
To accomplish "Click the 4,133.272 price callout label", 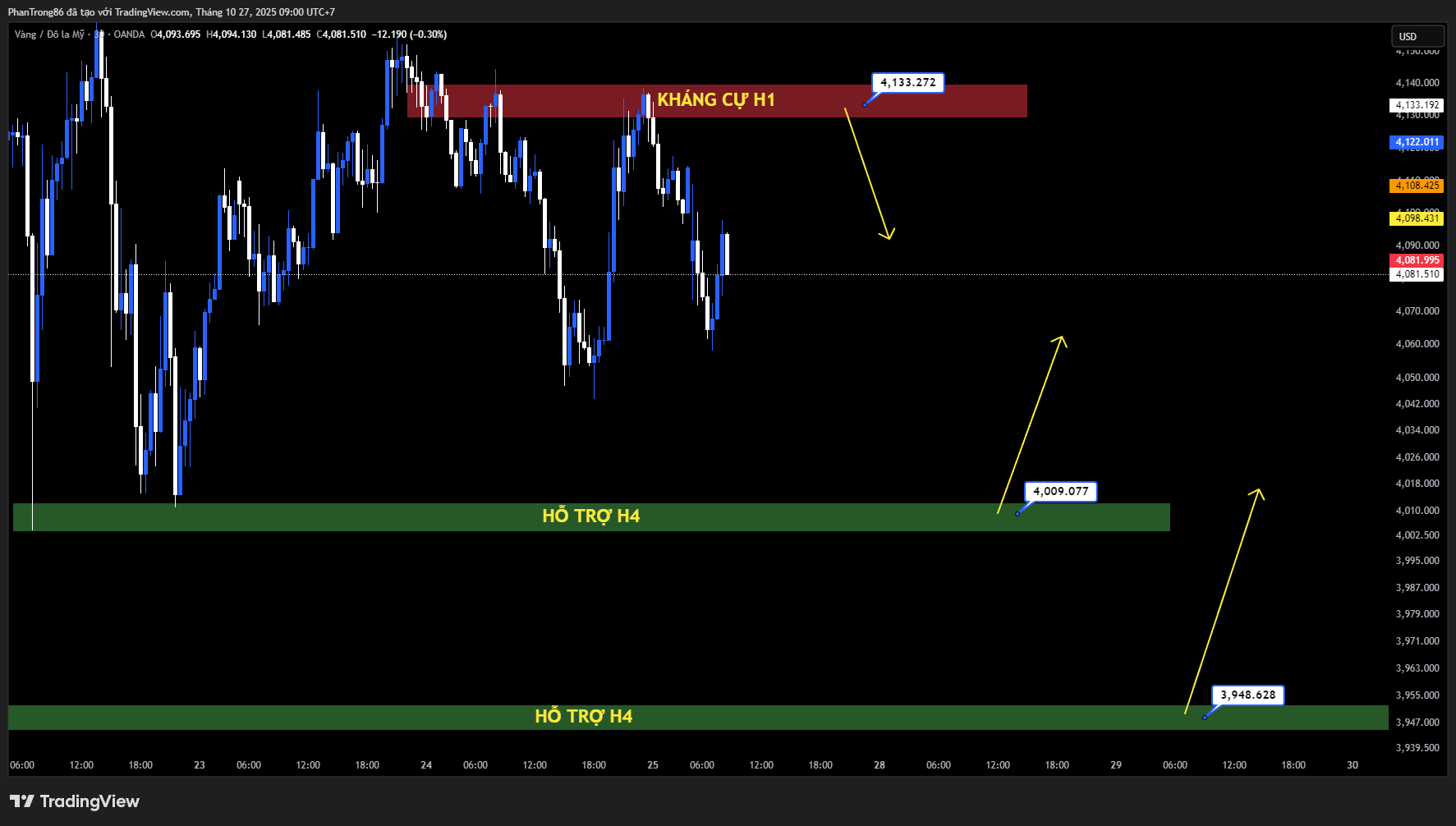I will click(907, 82).
